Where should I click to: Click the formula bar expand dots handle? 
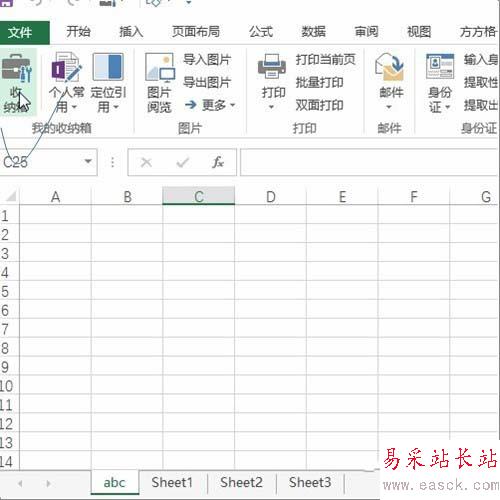coord(113,162)
